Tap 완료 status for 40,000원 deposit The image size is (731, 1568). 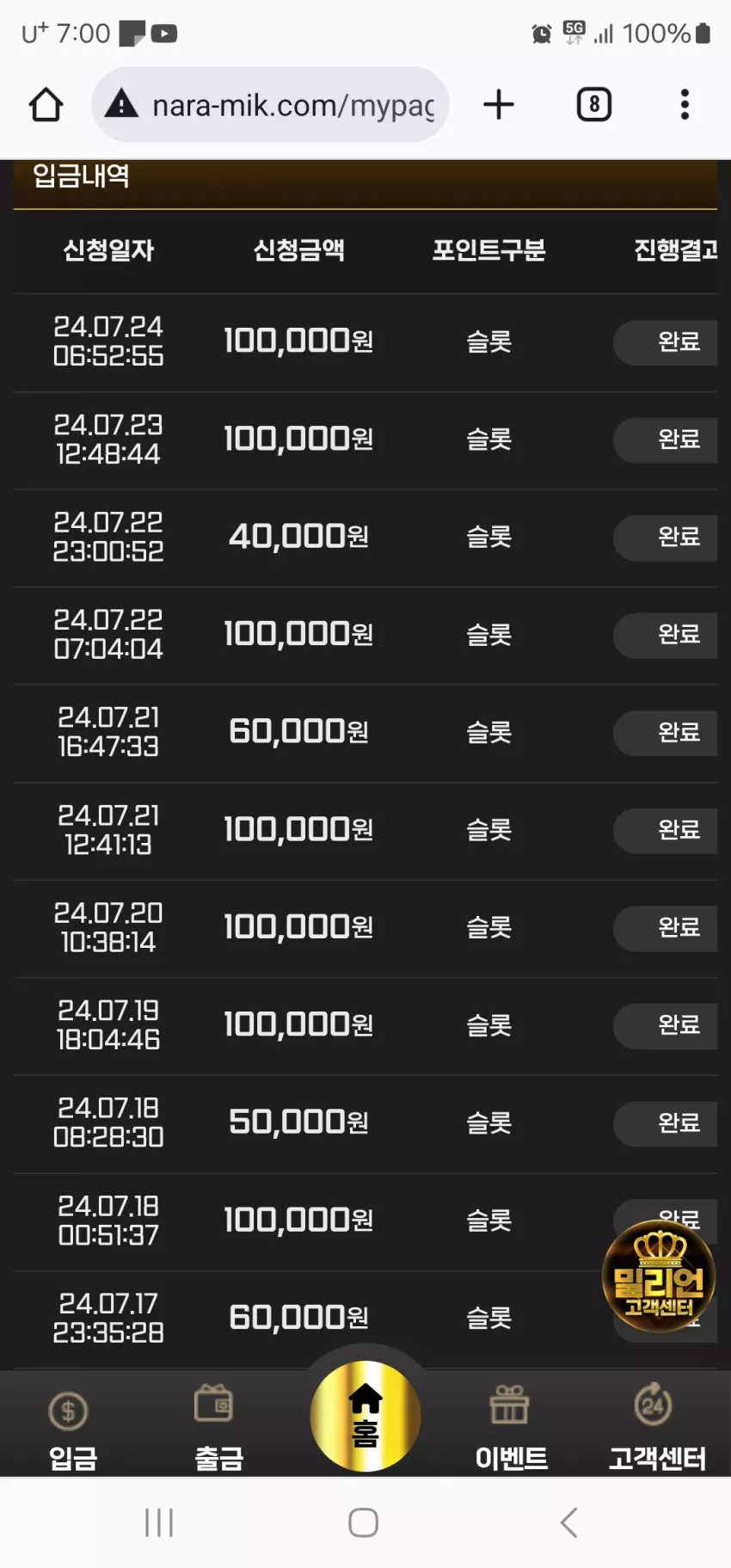click(666, 538)
